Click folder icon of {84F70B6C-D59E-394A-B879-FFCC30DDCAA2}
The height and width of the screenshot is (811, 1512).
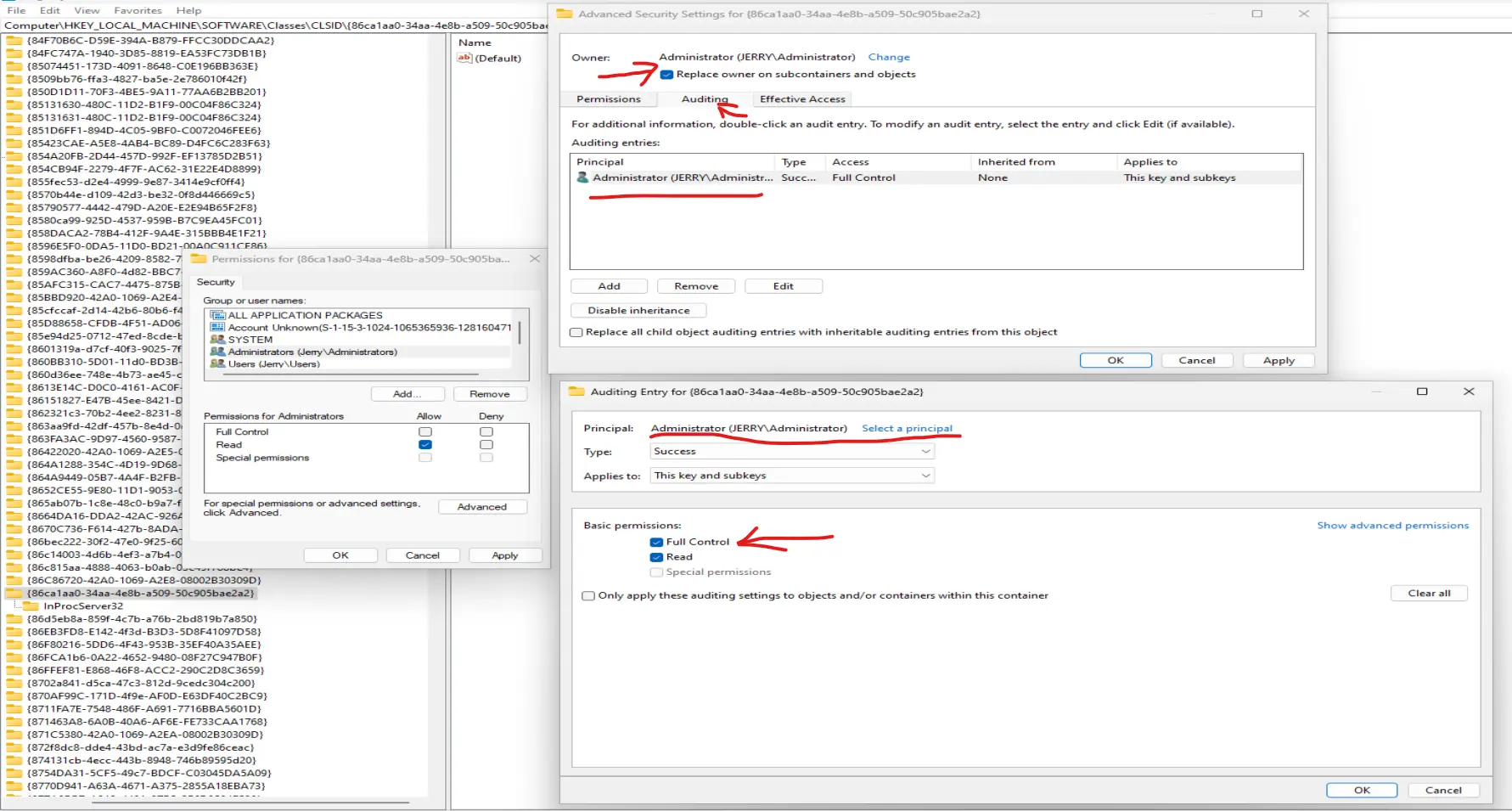pyautogui.click(x=14, y=40)
